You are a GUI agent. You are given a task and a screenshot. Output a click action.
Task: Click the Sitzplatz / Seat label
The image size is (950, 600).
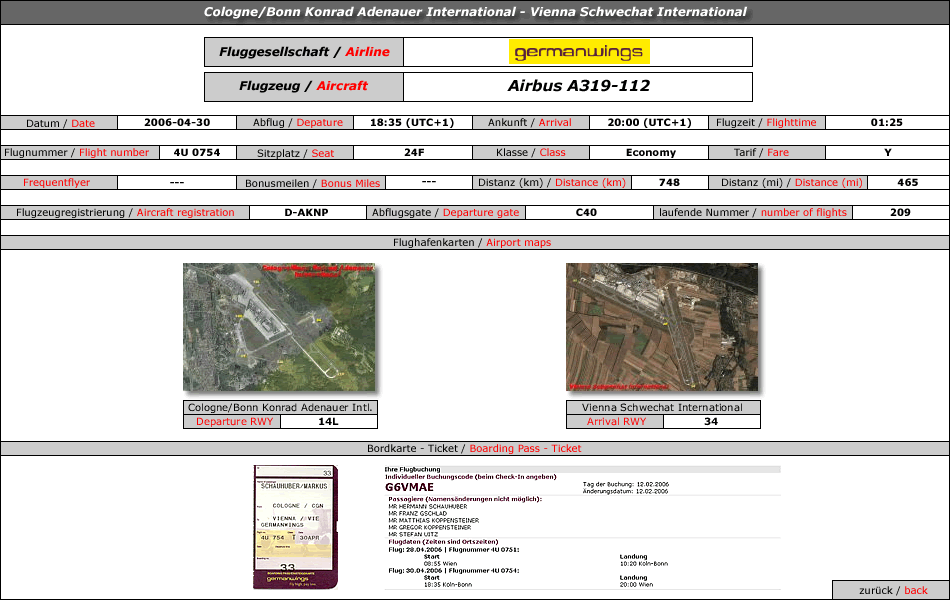tap(295, 153)
